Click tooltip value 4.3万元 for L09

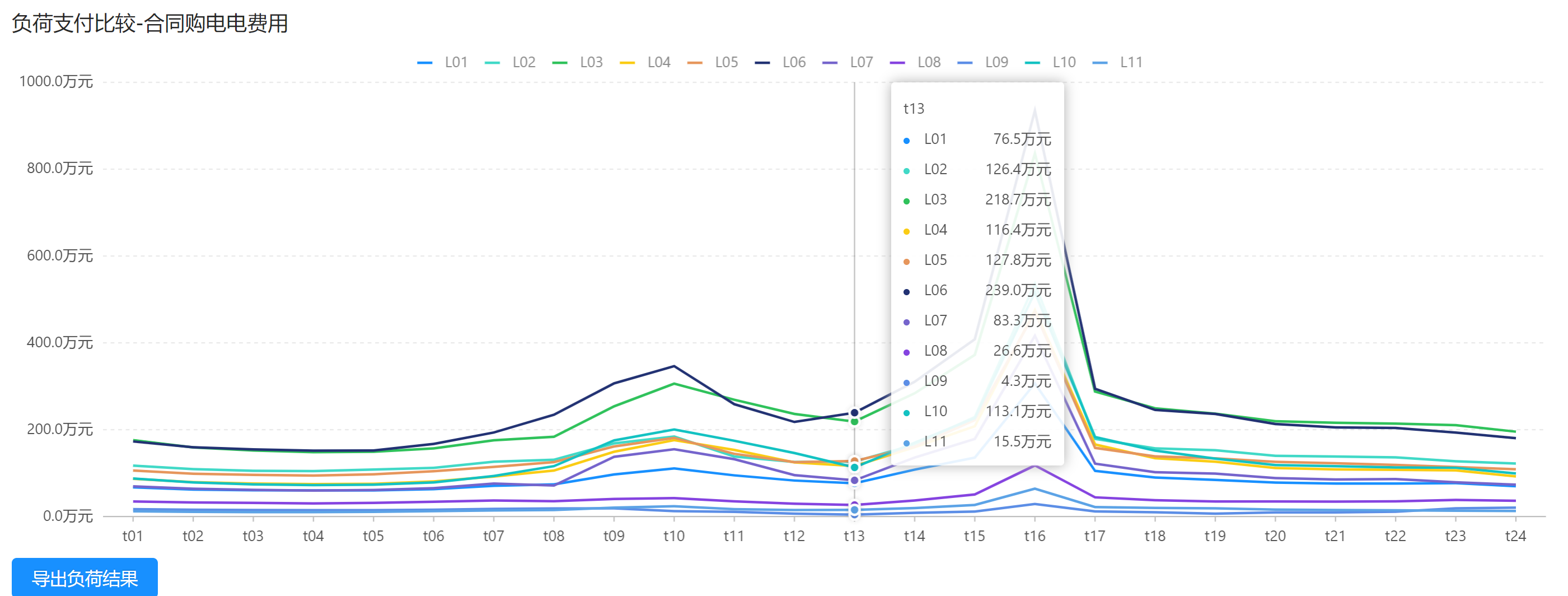pos(1026,381)
